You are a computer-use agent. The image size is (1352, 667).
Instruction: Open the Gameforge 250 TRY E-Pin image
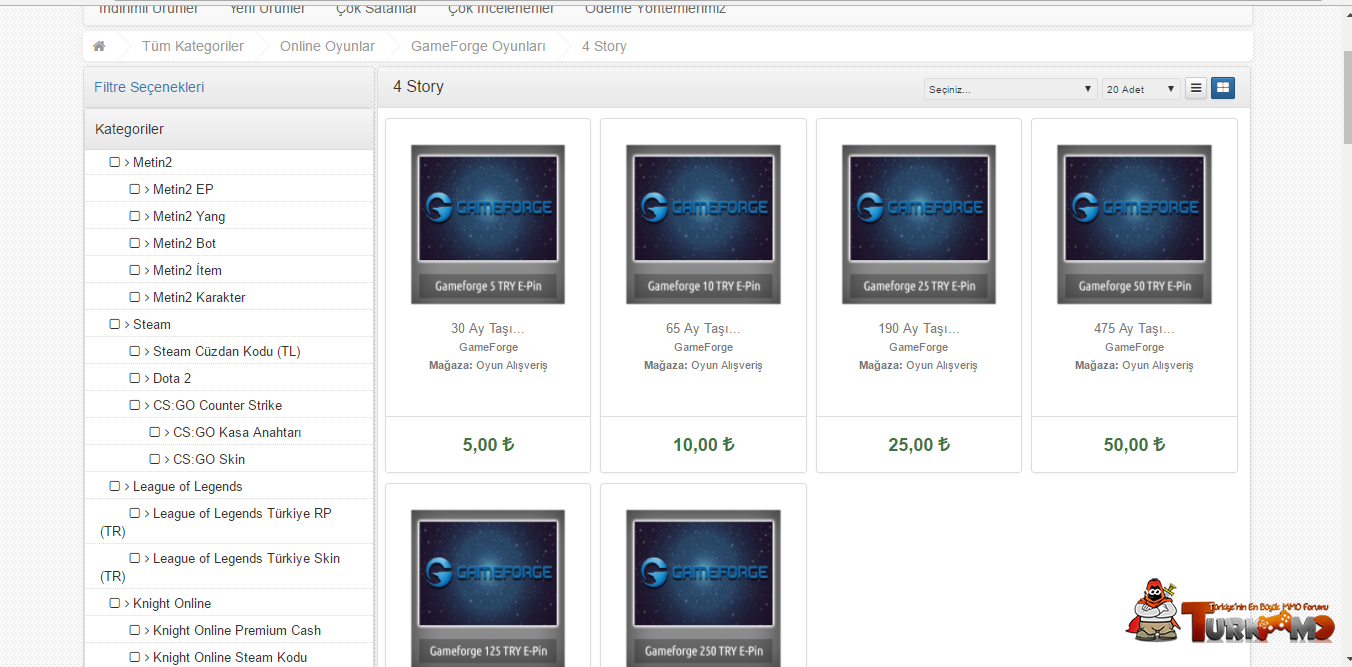703,588
